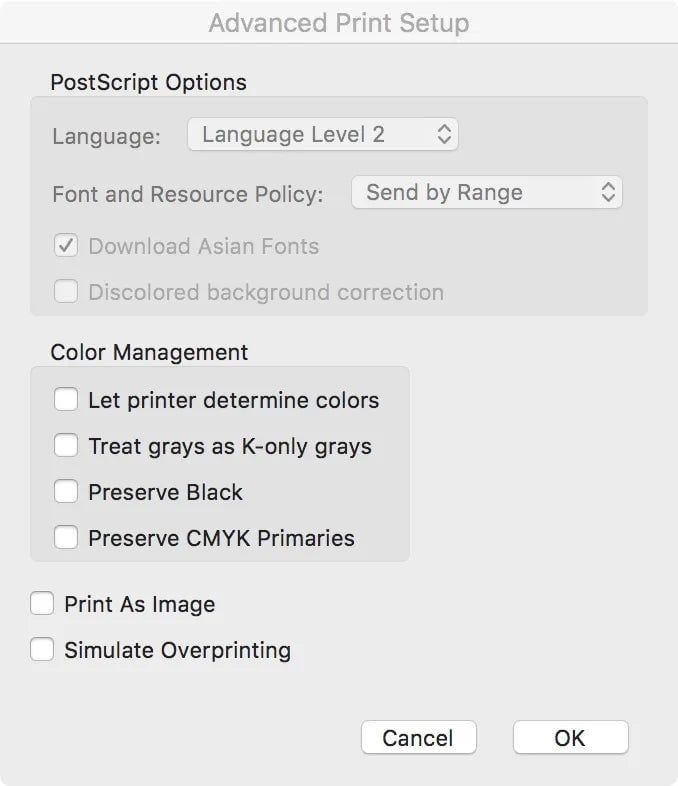Uncheck the Download Asian Fonts checkbox
Screen dimensions: 678x786
tap(66, 246)
